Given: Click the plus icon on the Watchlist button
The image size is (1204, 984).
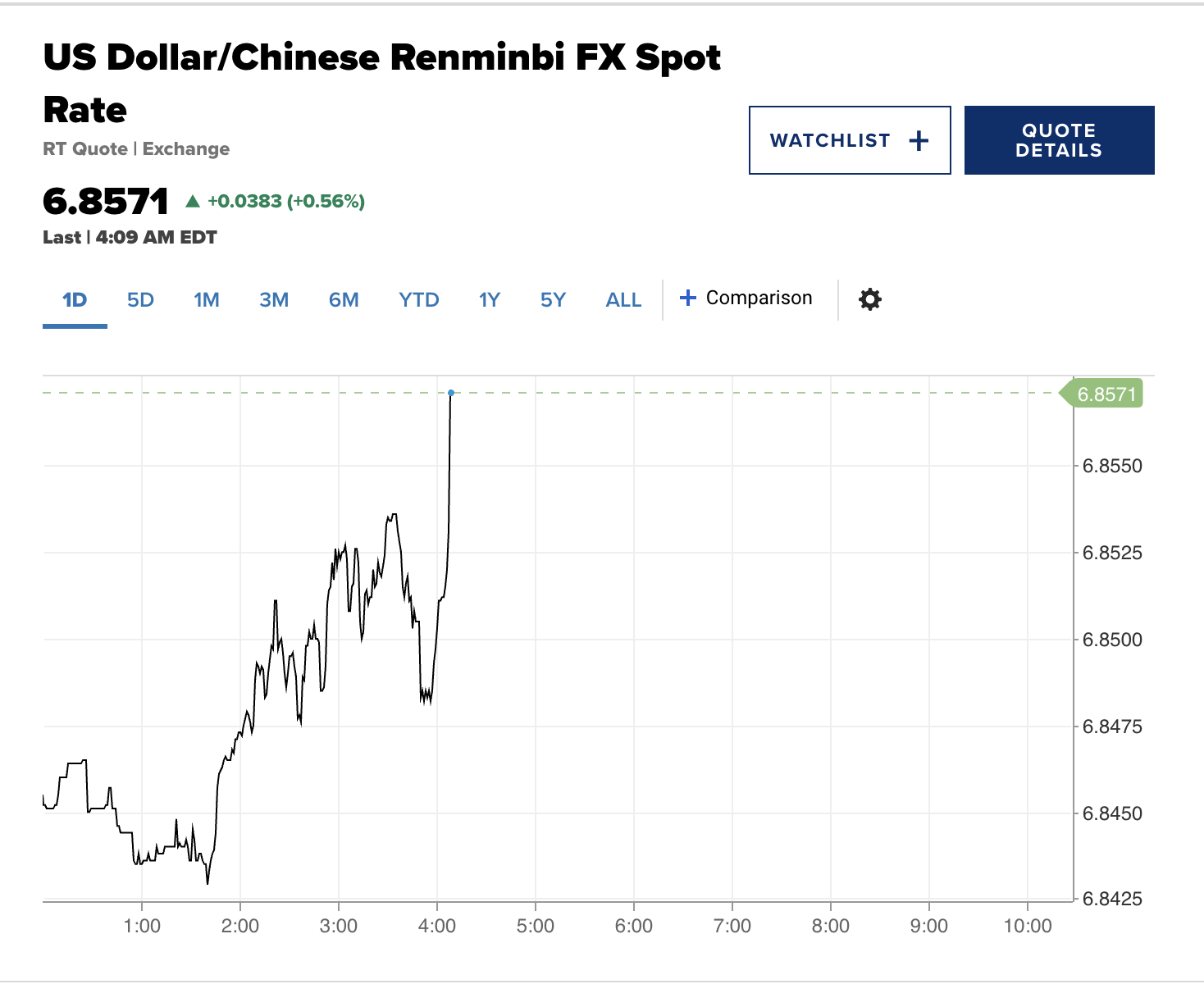Looking at the screenshot, I should click(x=919, y=139).
